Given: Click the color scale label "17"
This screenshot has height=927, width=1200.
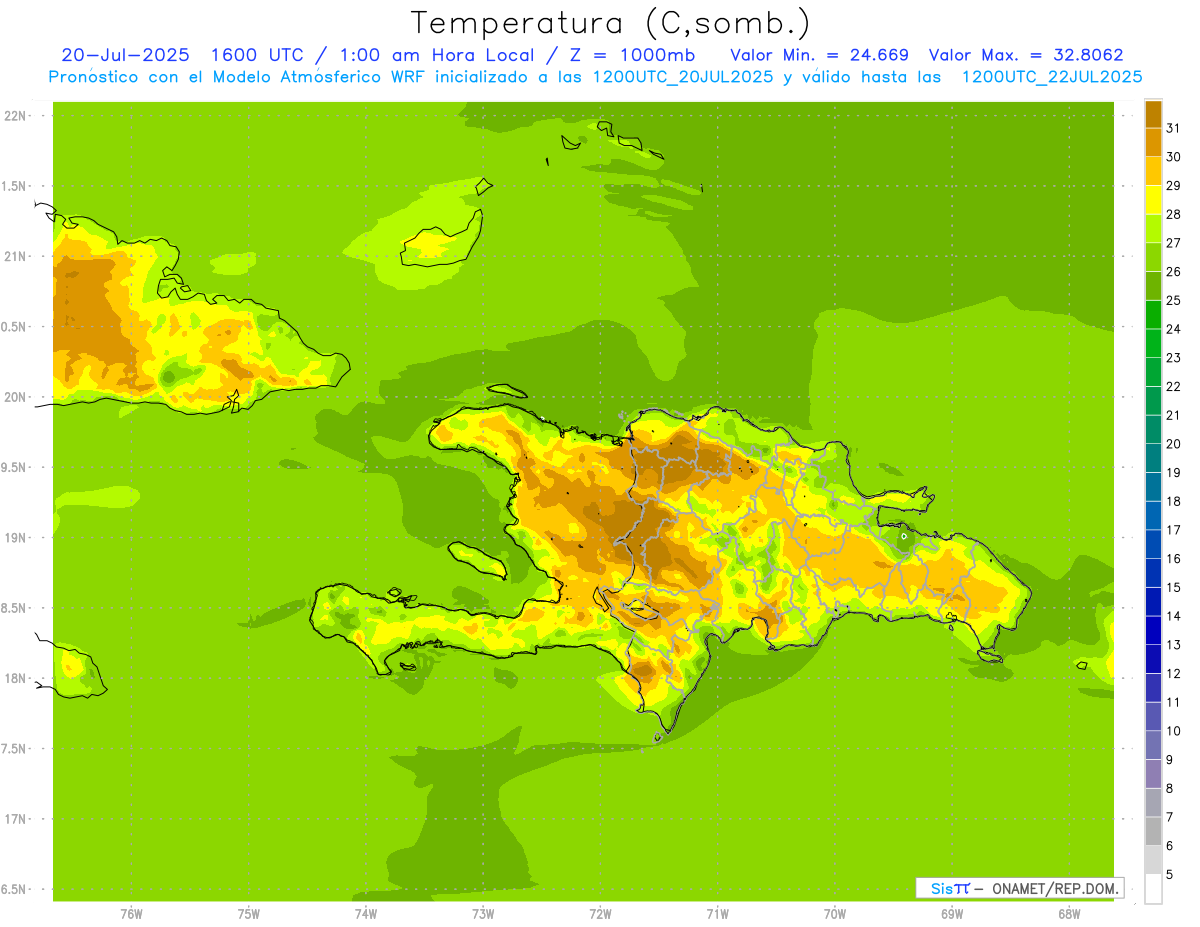Looking at the screenshot, I should pos(1174,530).
